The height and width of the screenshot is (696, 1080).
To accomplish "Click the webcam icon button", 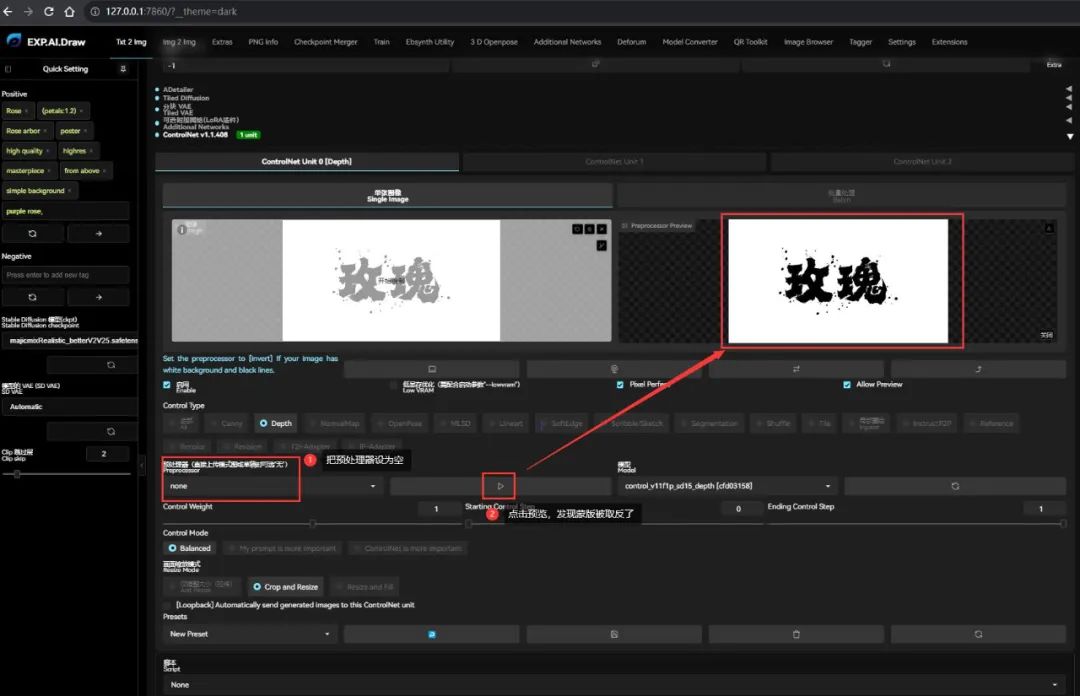I will pyautogui.click(x=614, y=369).
